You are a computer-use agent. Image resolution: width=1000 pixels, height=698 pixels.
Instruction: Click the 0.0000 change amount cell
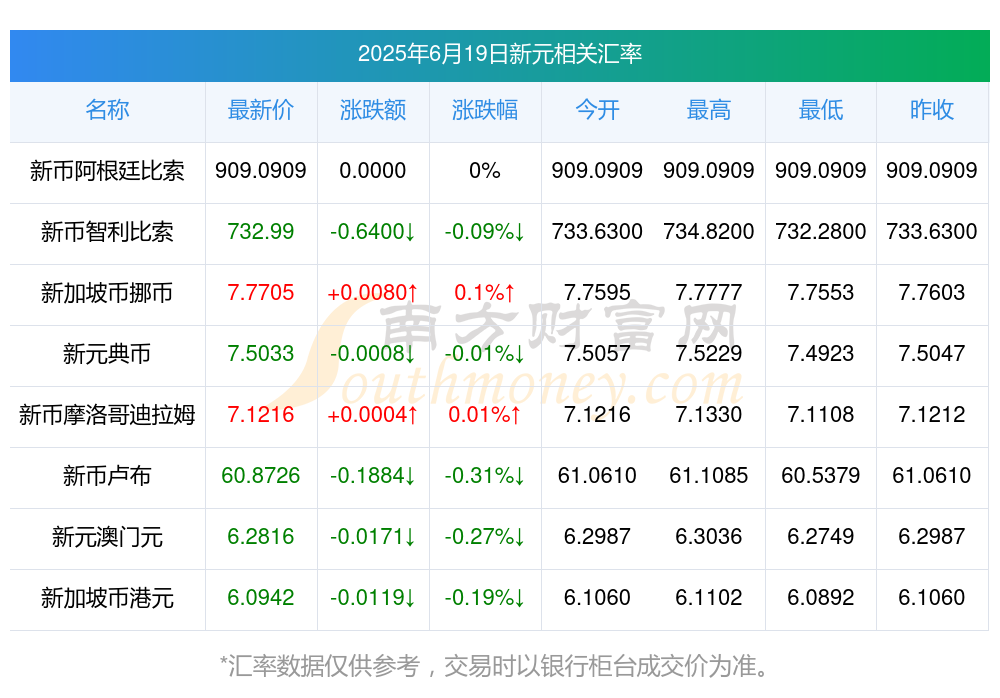pyautogui.click(x=372, y=170)
